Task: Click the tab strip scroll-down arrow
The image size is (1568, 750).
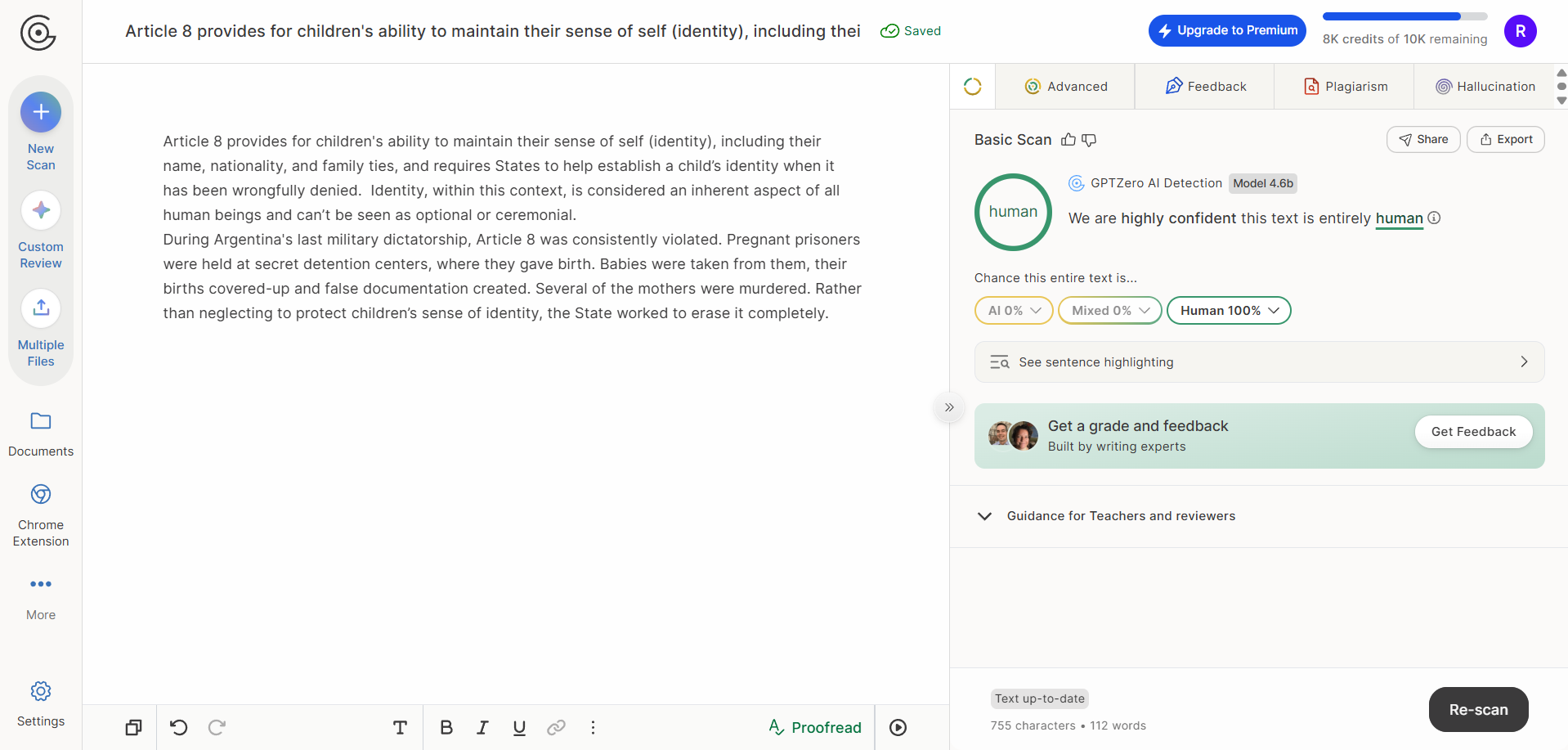Action: point(1561,101)
